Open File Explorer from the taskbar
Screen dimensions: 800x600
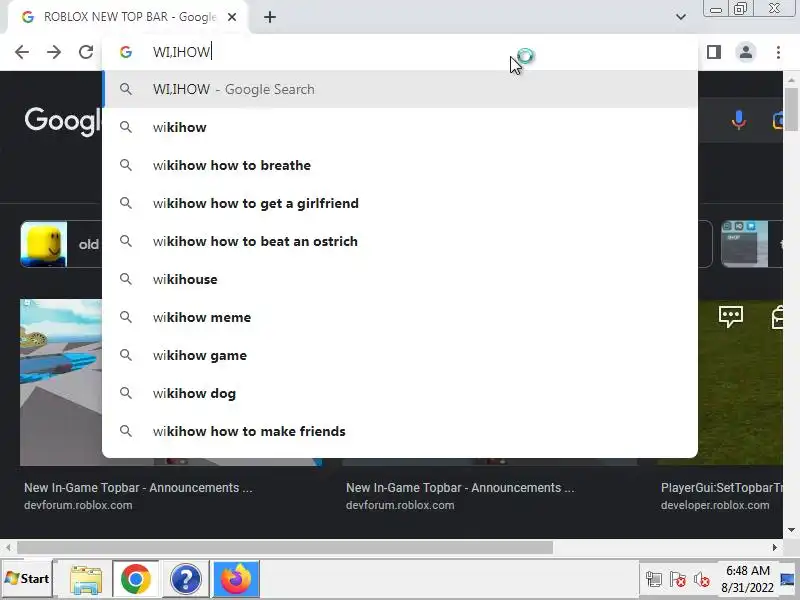click(x=86, y=579)
